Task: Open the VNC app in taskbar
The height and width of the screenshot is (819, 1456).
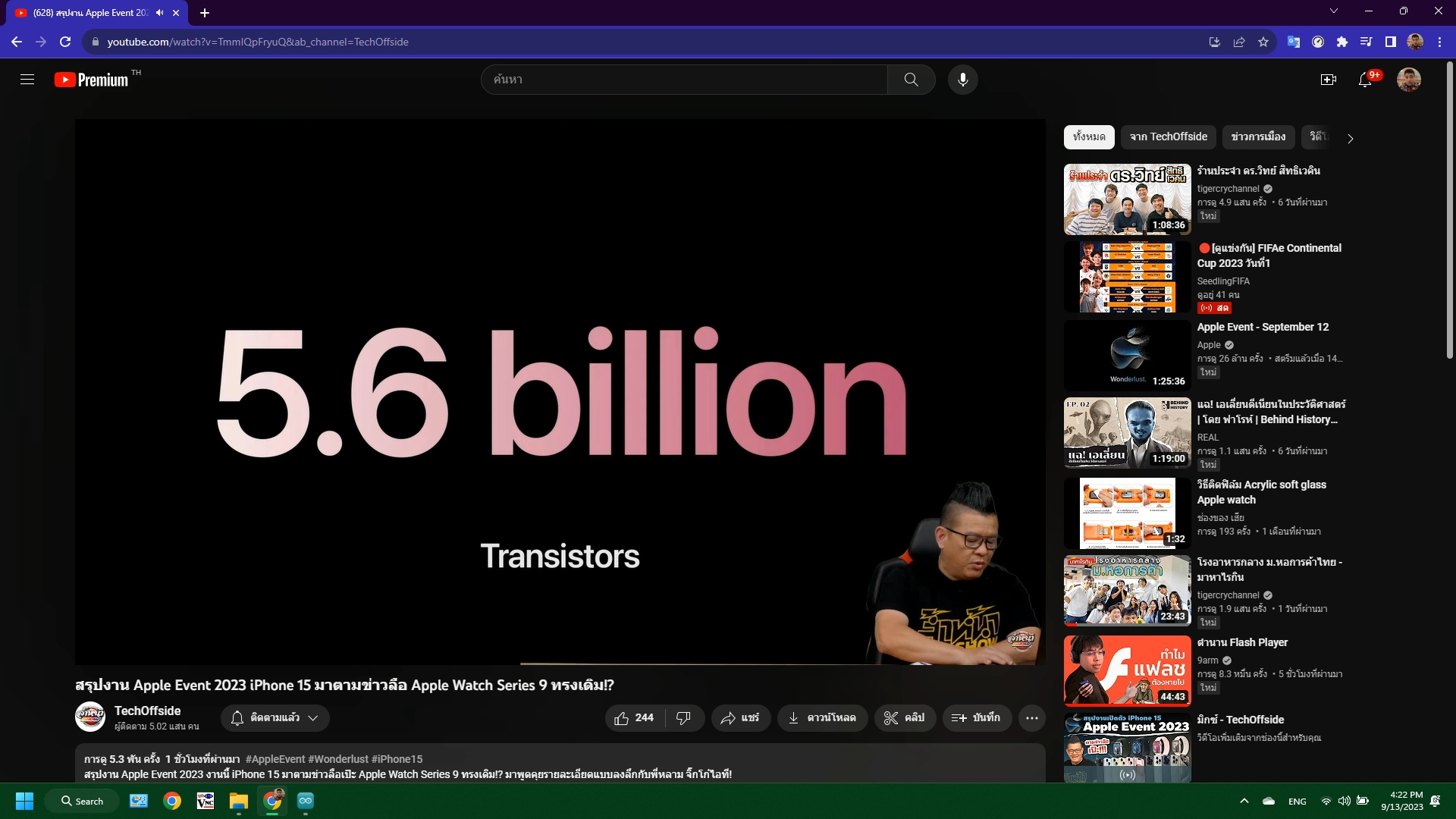Action: [206, 801]
